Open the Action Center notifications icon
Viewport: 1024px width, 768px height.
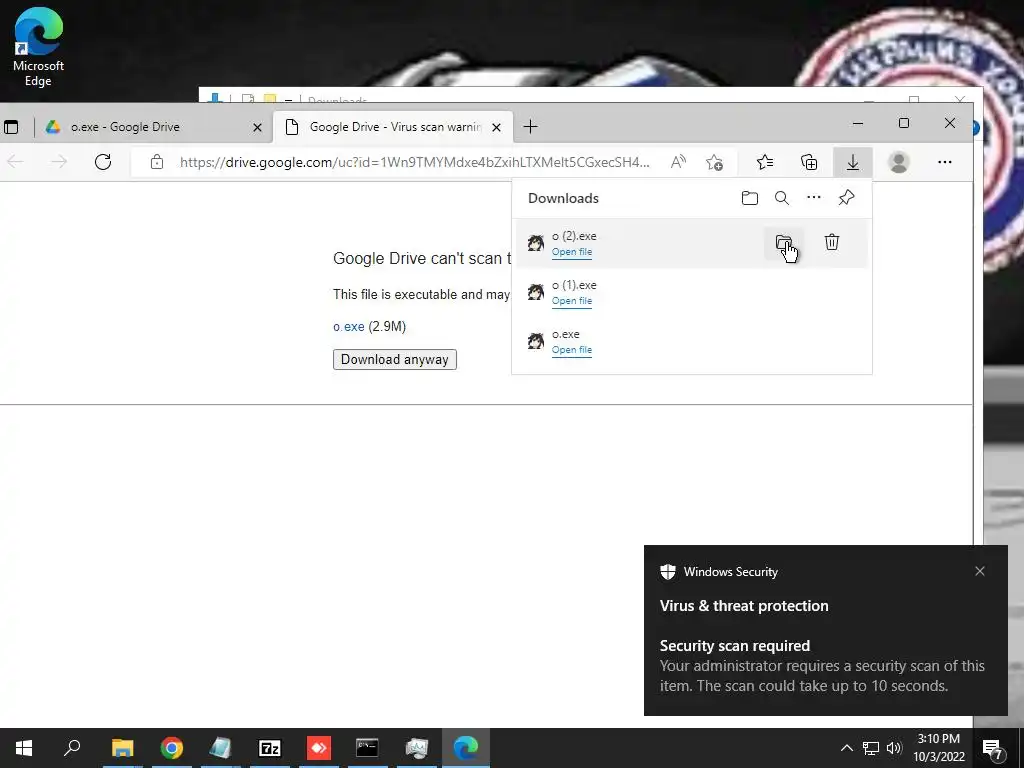pos(993,748)
